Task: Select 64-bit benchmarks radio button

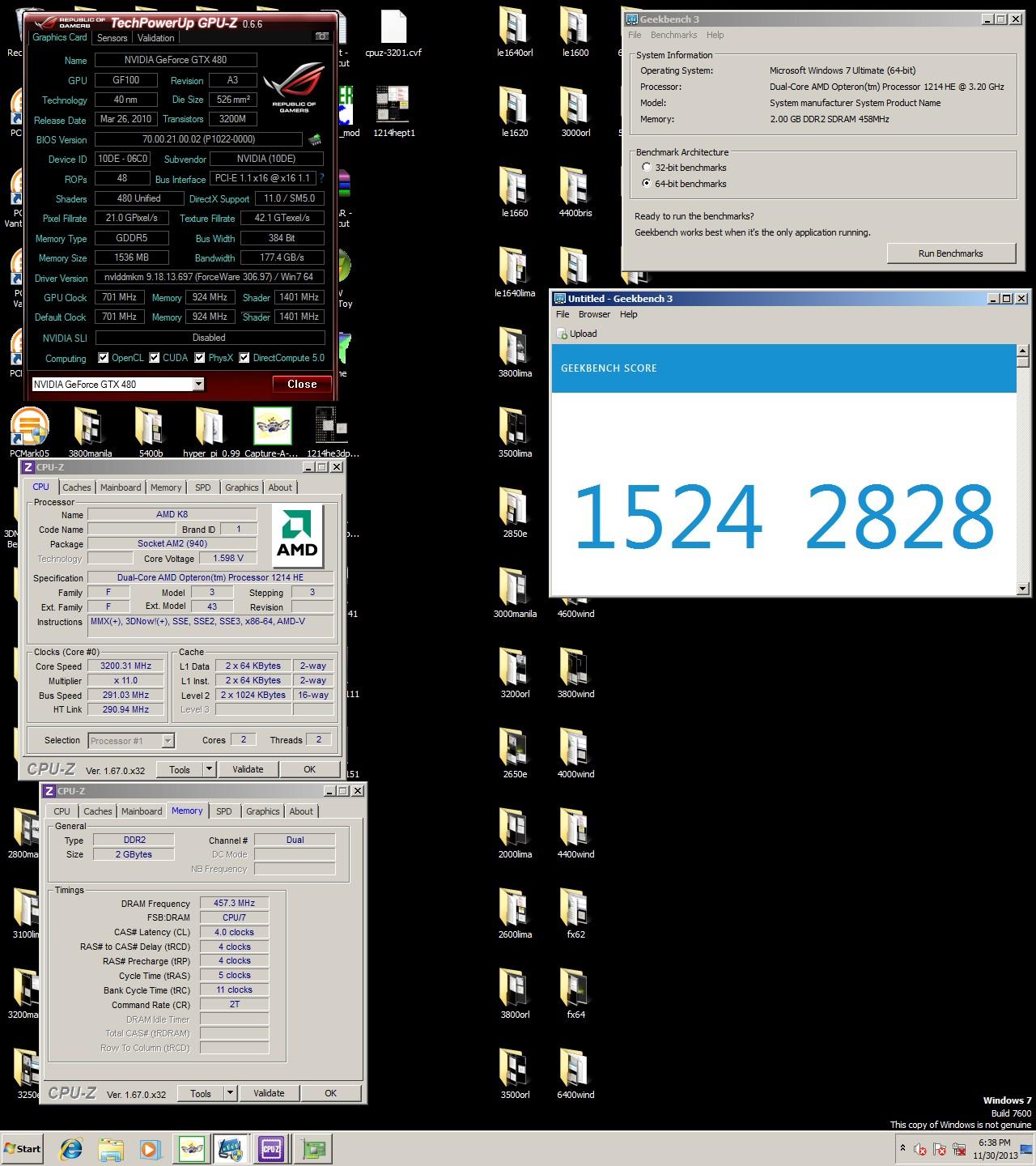Action: (x=646, y=184)
